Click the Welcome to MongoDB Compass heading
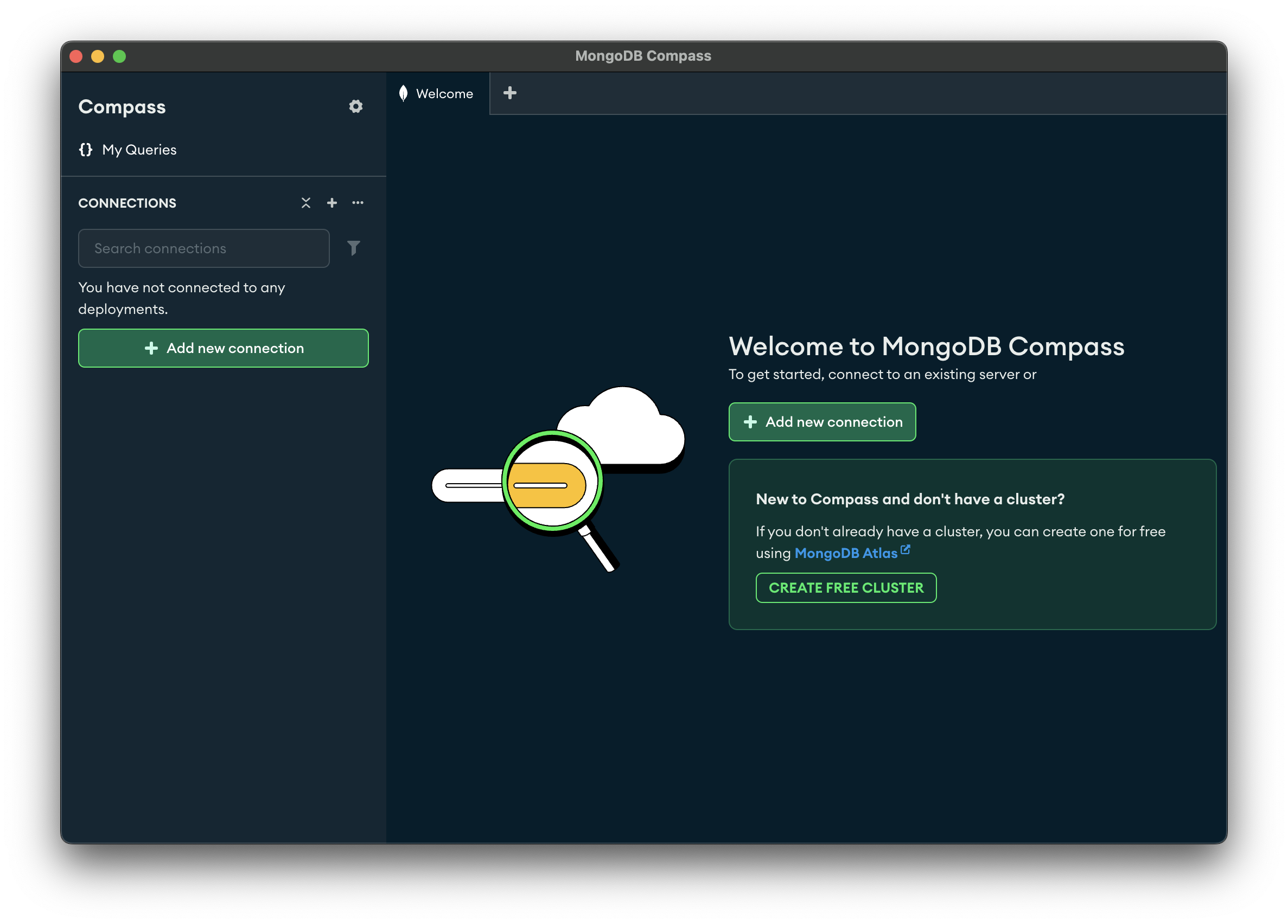This screenshot has height=924, width=1288. [x=926, y=346]
